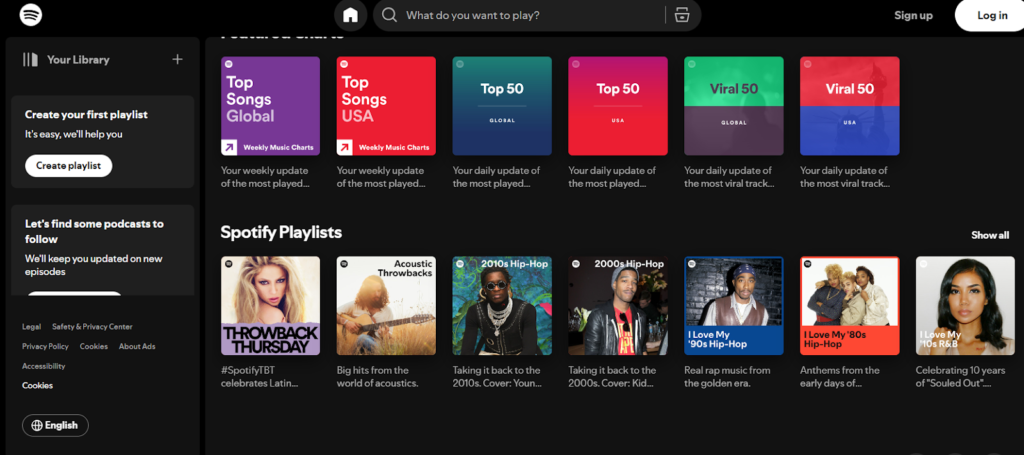This screenshot has width=1024, height=455.
Task: Open the Privacy Policy link
Action: point(45,346)
